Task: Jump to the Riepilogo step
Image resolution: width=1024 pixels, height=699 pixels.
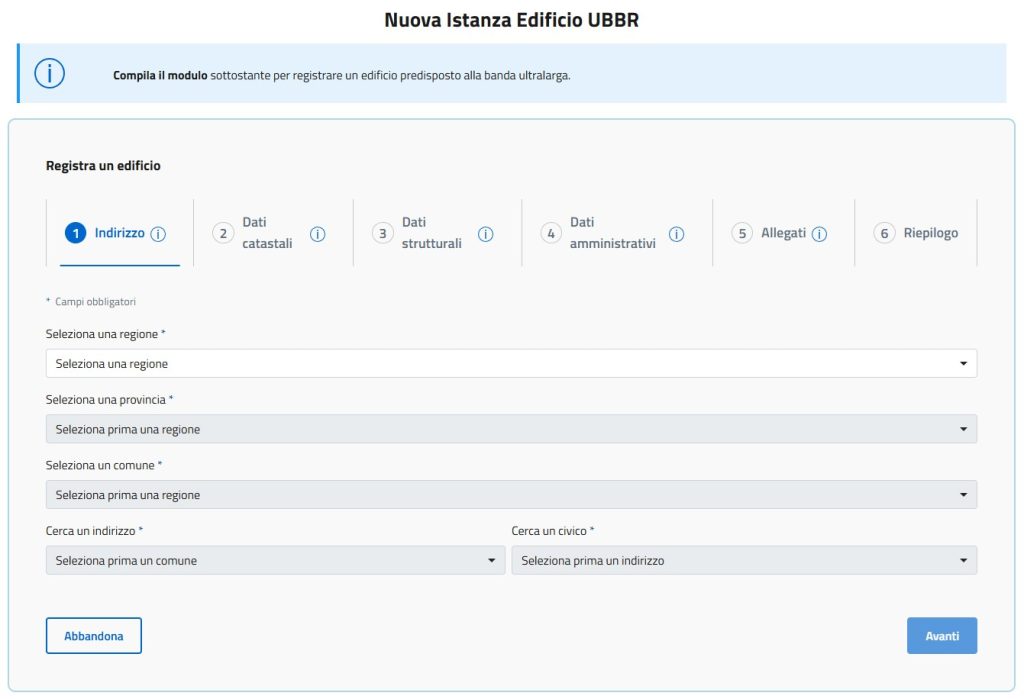Action: [930, 233]
